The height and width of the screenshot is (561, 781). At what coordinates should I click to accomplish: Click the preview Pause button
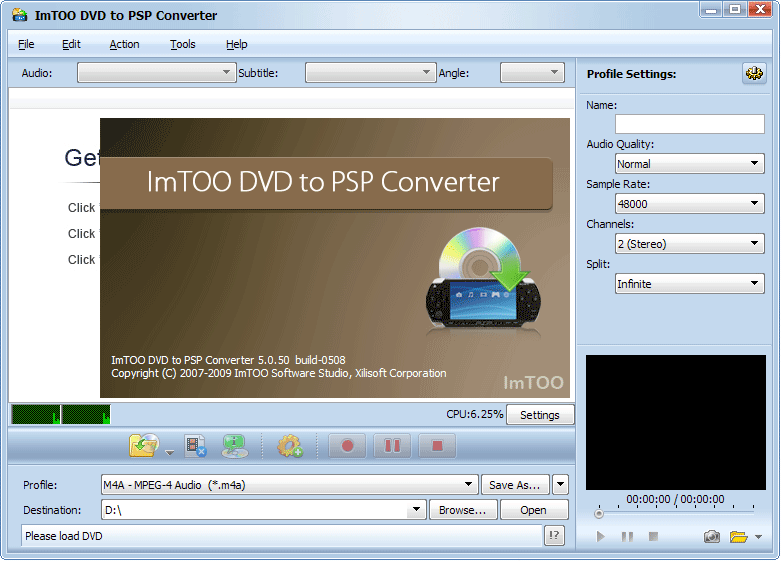pyautogui.click(x=627, y=537)
